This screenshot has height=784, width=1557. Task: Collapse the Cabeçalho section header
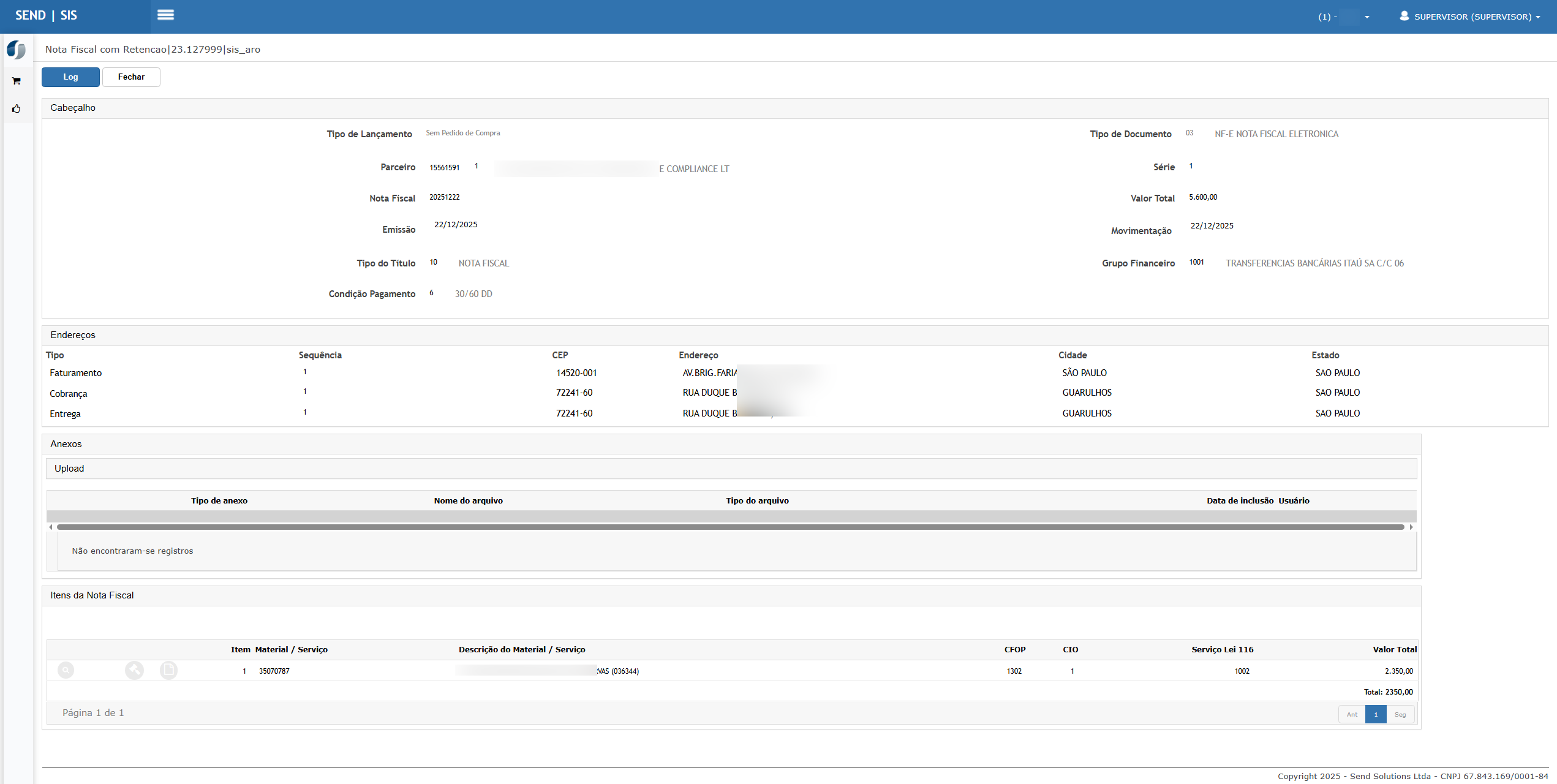73,108
